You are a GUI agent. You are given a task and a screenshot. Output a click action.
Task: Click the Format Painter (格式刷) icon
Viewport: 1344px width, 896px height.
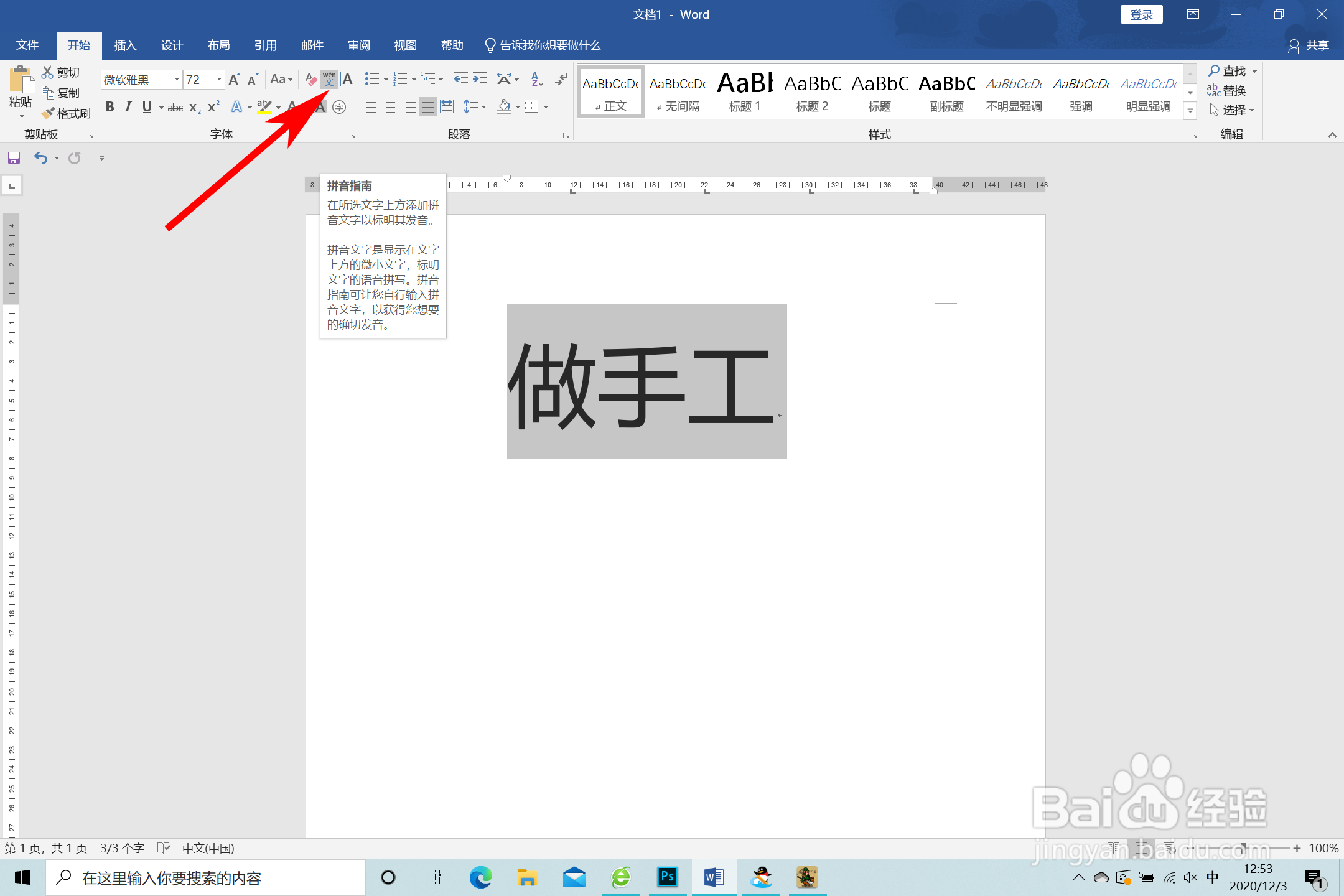(48, 113)
